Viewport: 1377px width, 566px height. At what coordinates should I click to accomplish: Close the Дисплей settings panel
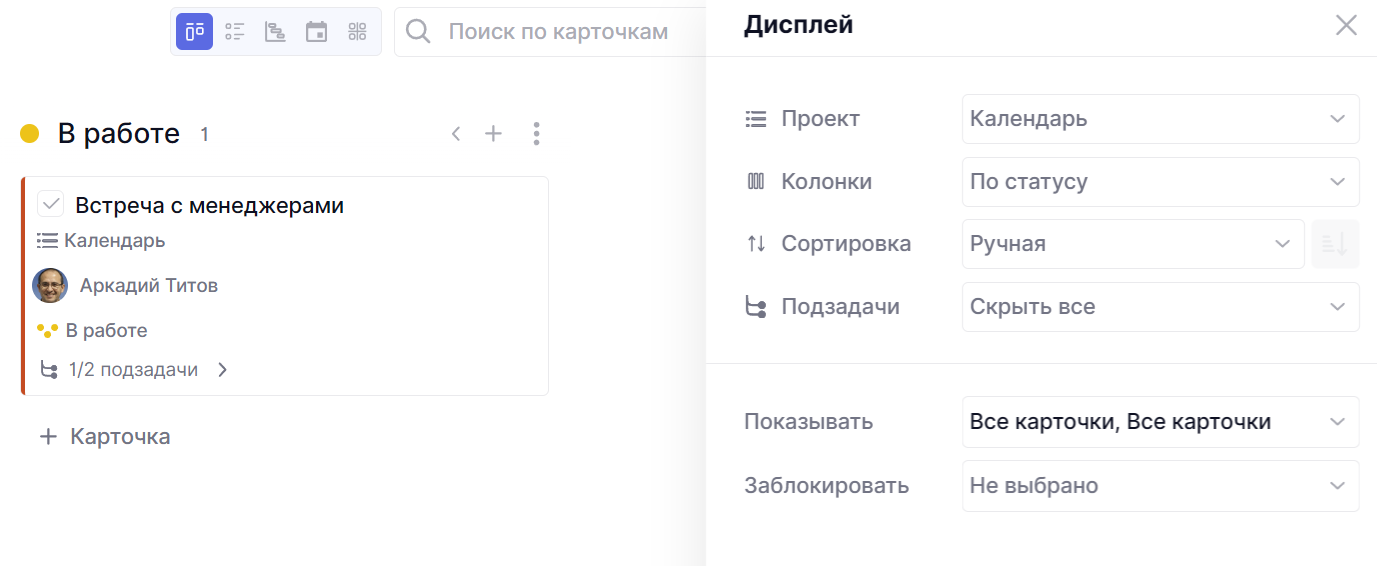[x=1346, y=26]
